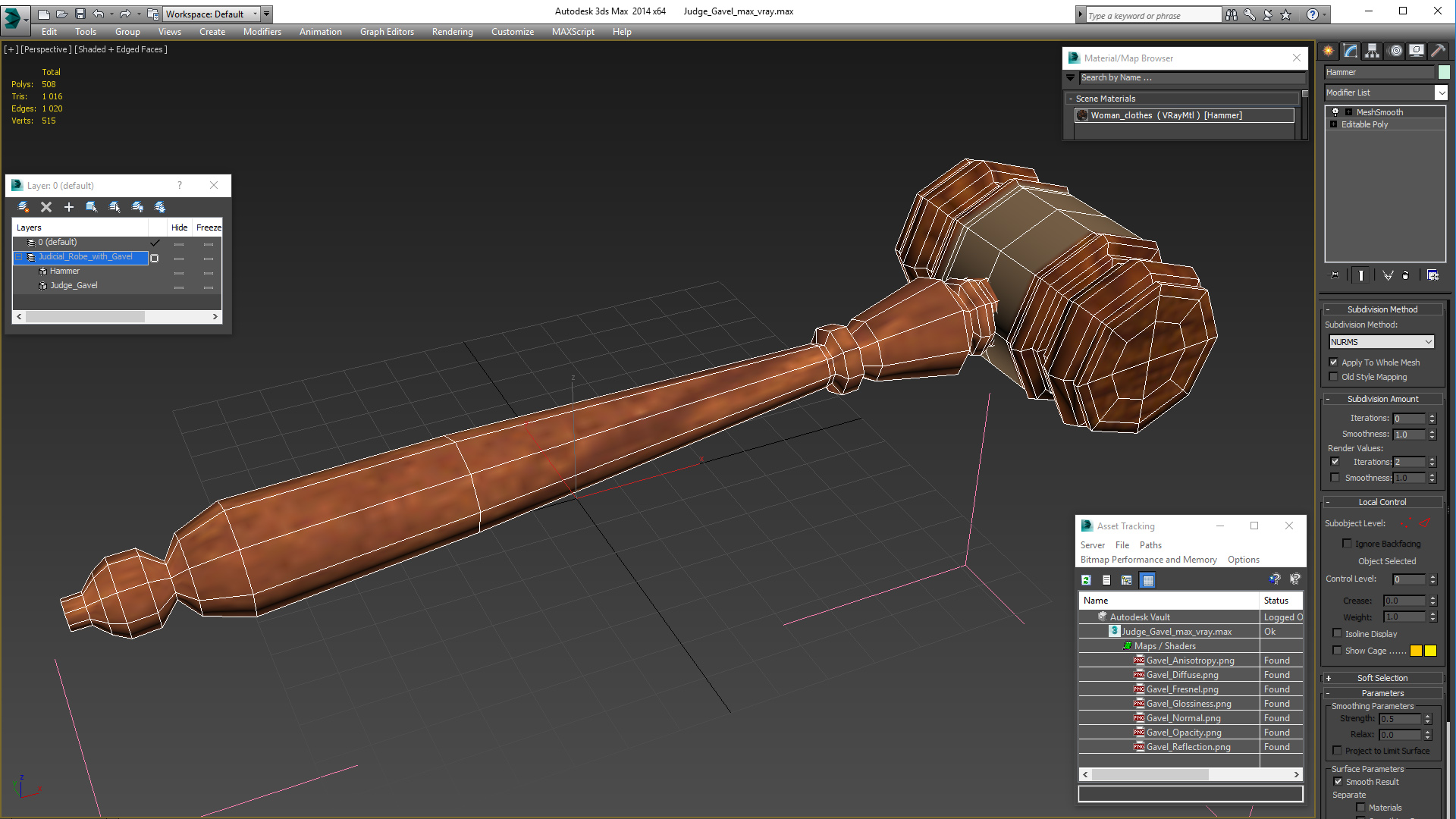Screen dimensions: 1456x819
Task: Click the Search by Name field
Action: tap(1192, 77)
